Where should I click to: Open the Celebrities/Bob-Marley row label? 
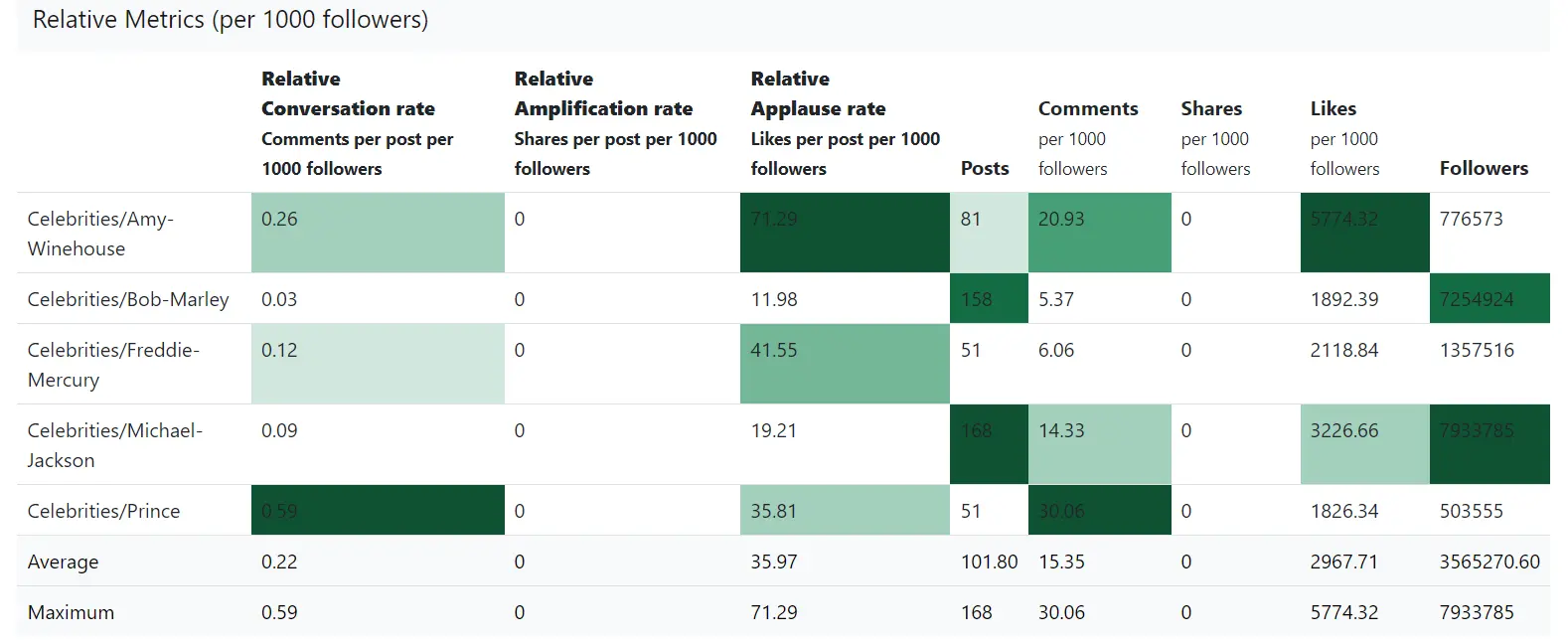click(x=128, y=299)
